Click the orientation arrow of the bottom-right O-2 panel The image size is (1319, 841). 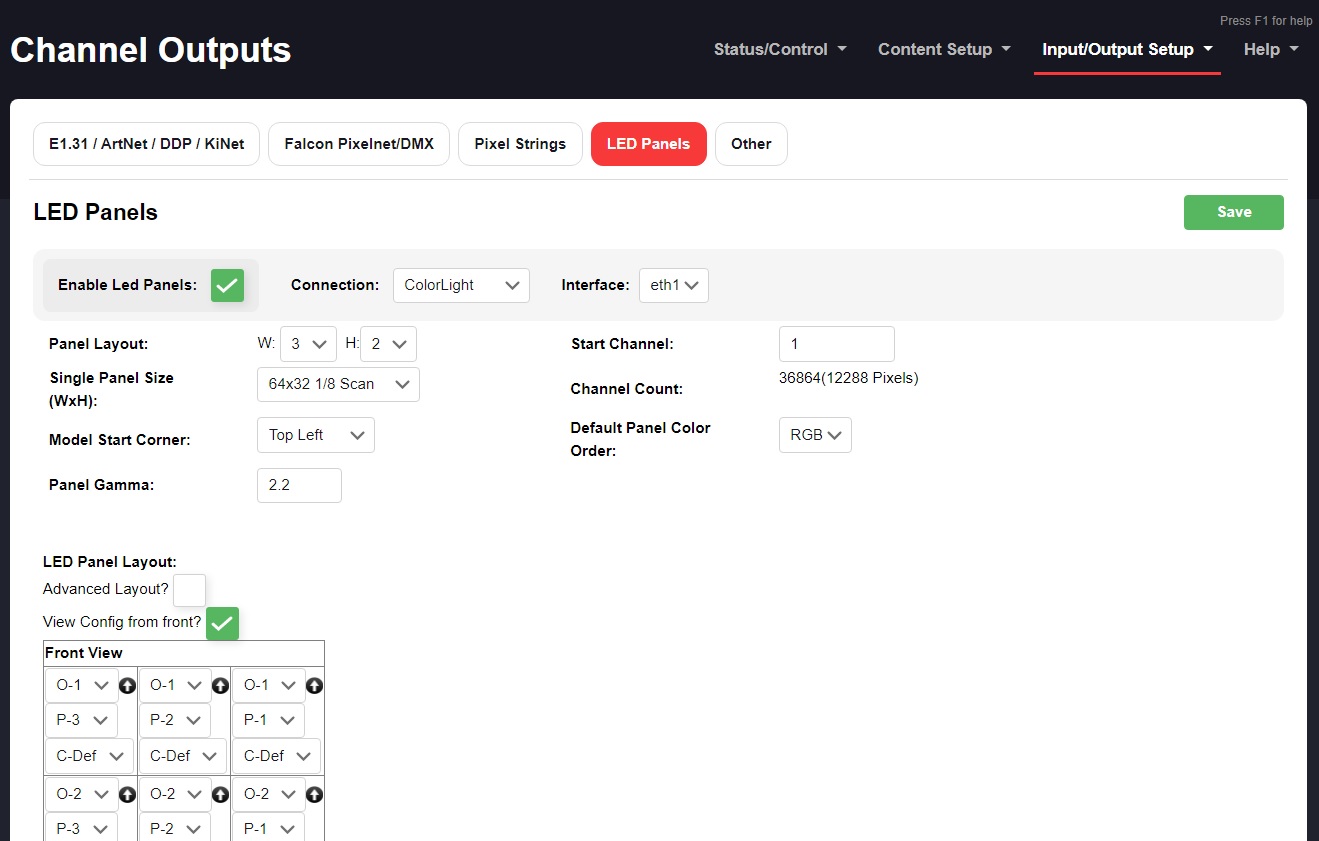coord(314,795)
